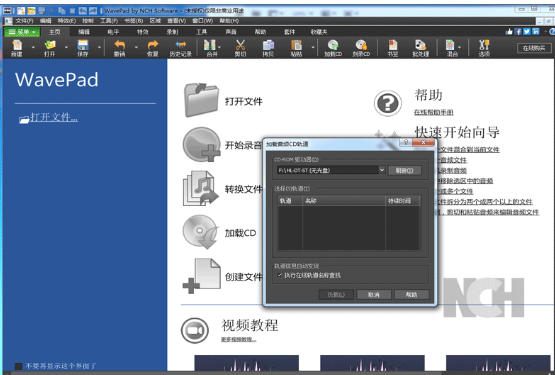Click the thumbs-up like icon
Screen dimensions: 555x375
coord(509,32)
